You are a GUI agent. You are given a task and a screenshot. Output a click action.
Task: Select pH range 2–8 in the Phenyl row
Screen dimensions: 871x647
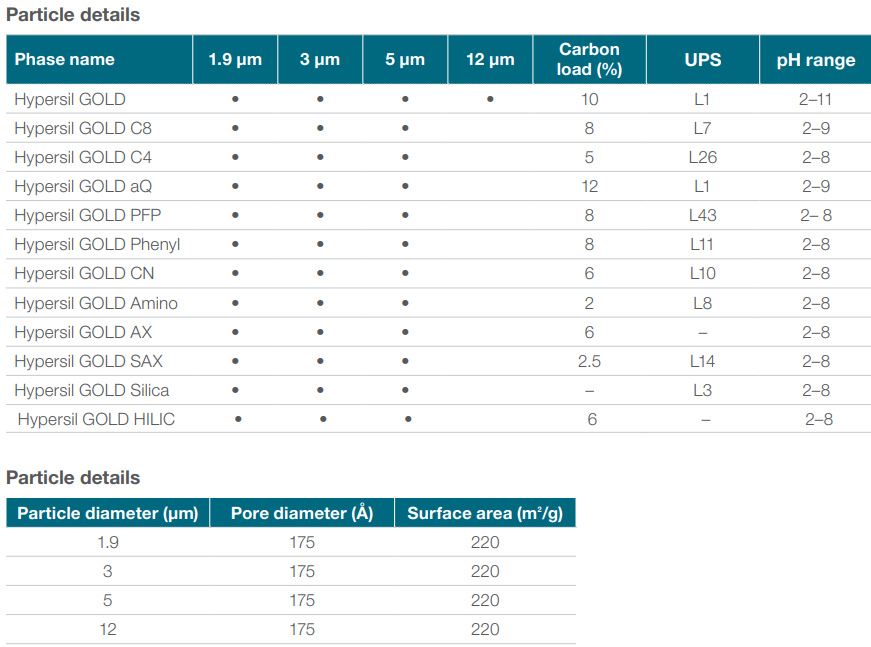coord(816,244)
